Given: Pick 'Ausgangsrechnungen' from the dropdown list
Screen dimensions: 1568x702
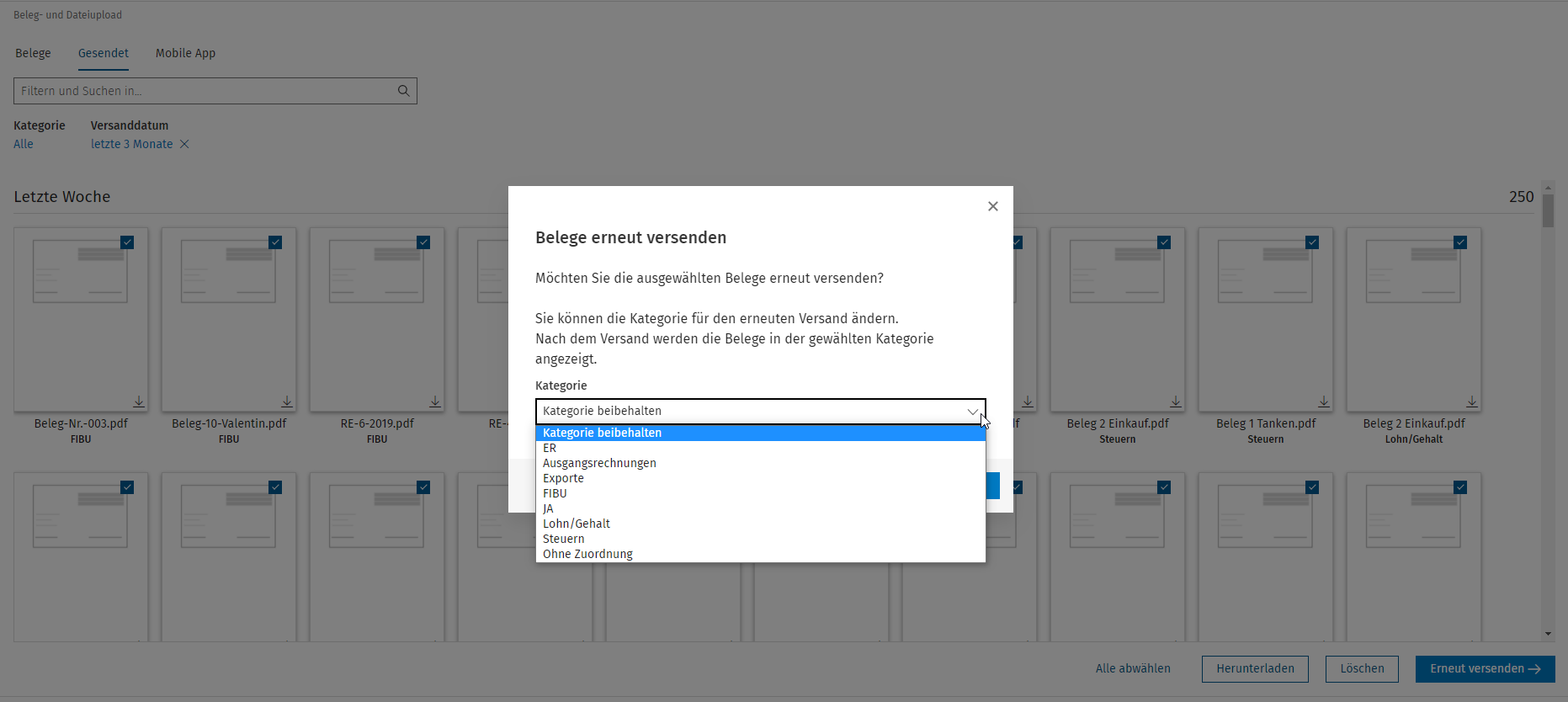Looking at the screenshot, I should click(760, 463).
